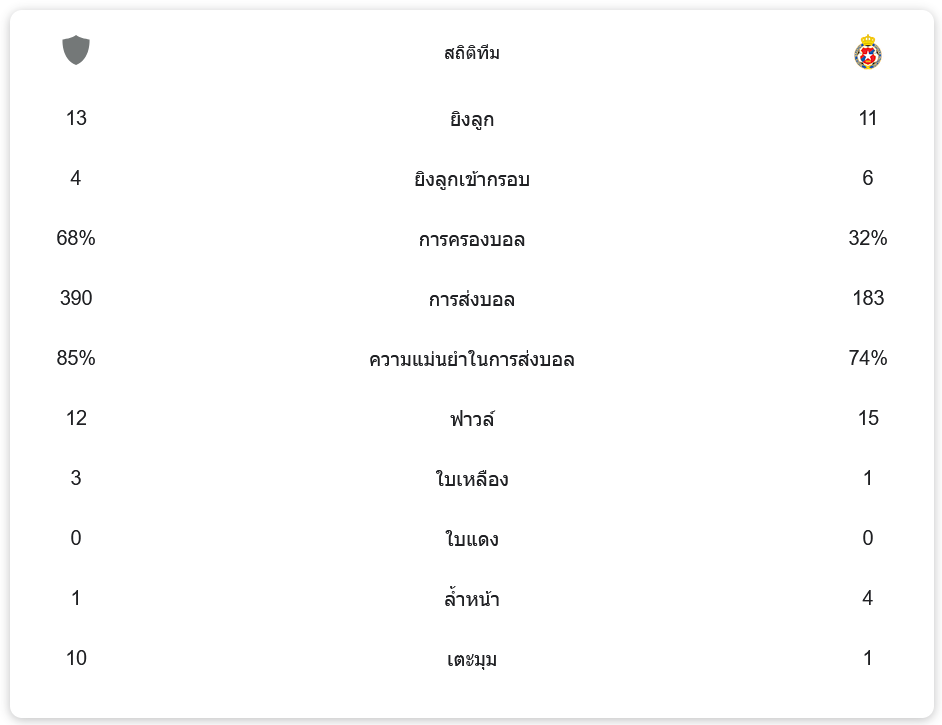Viewport: 942px width, 725px height.
Task: Select the การครองบอล possession label
Action: (472, 240)
